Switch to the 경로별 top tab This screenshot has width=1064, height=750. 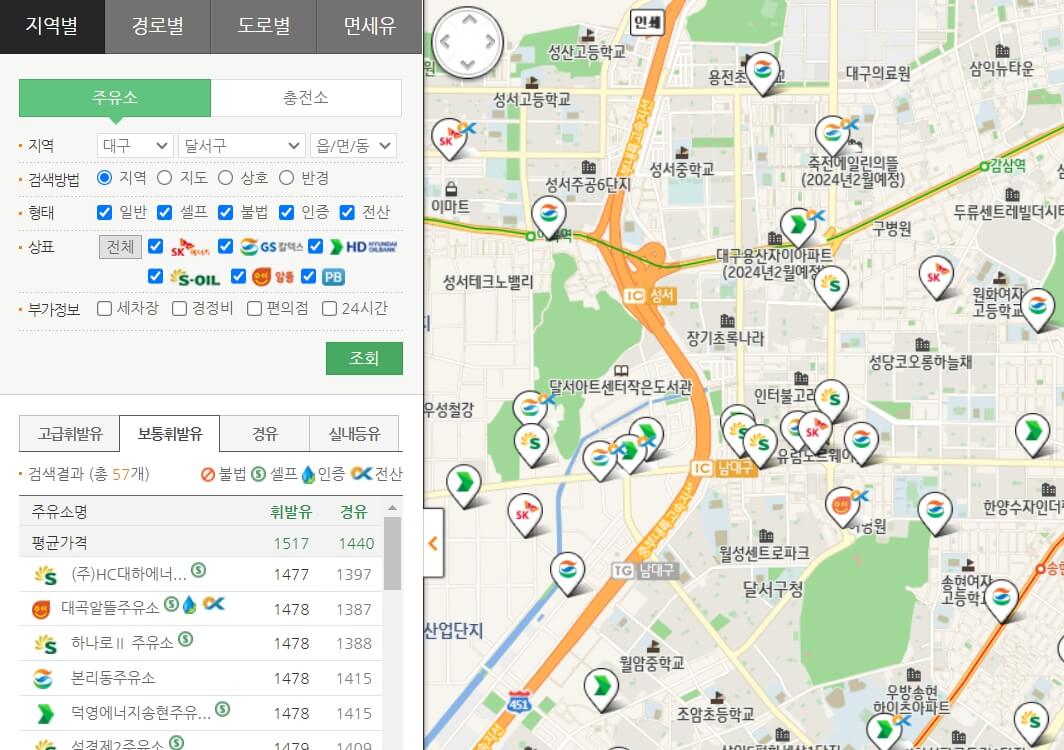tap(158, 26)
